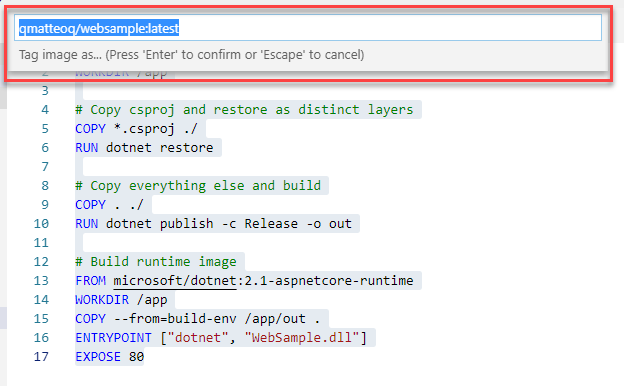Click line number 5 in gutter
624x386 pixels.
[x=45, y=129]
